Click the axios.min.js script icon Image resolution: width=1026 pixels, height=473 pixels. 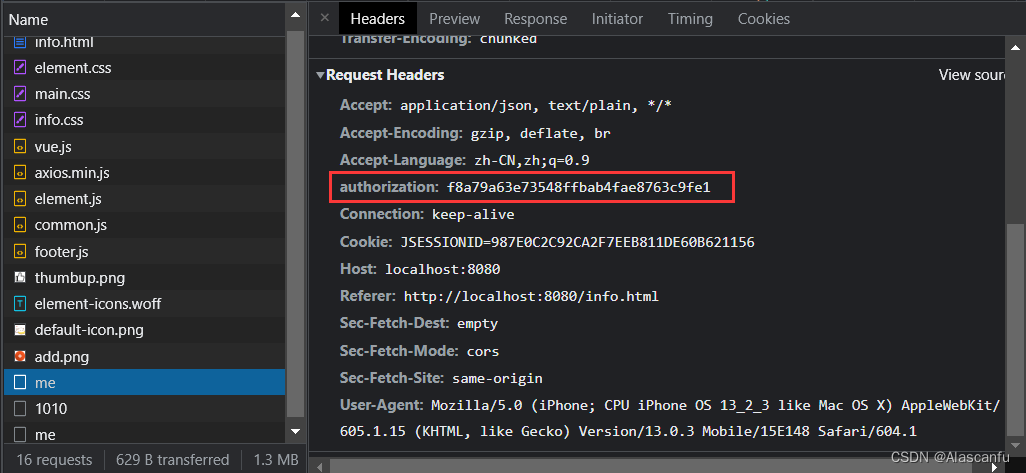coord(20,173)
